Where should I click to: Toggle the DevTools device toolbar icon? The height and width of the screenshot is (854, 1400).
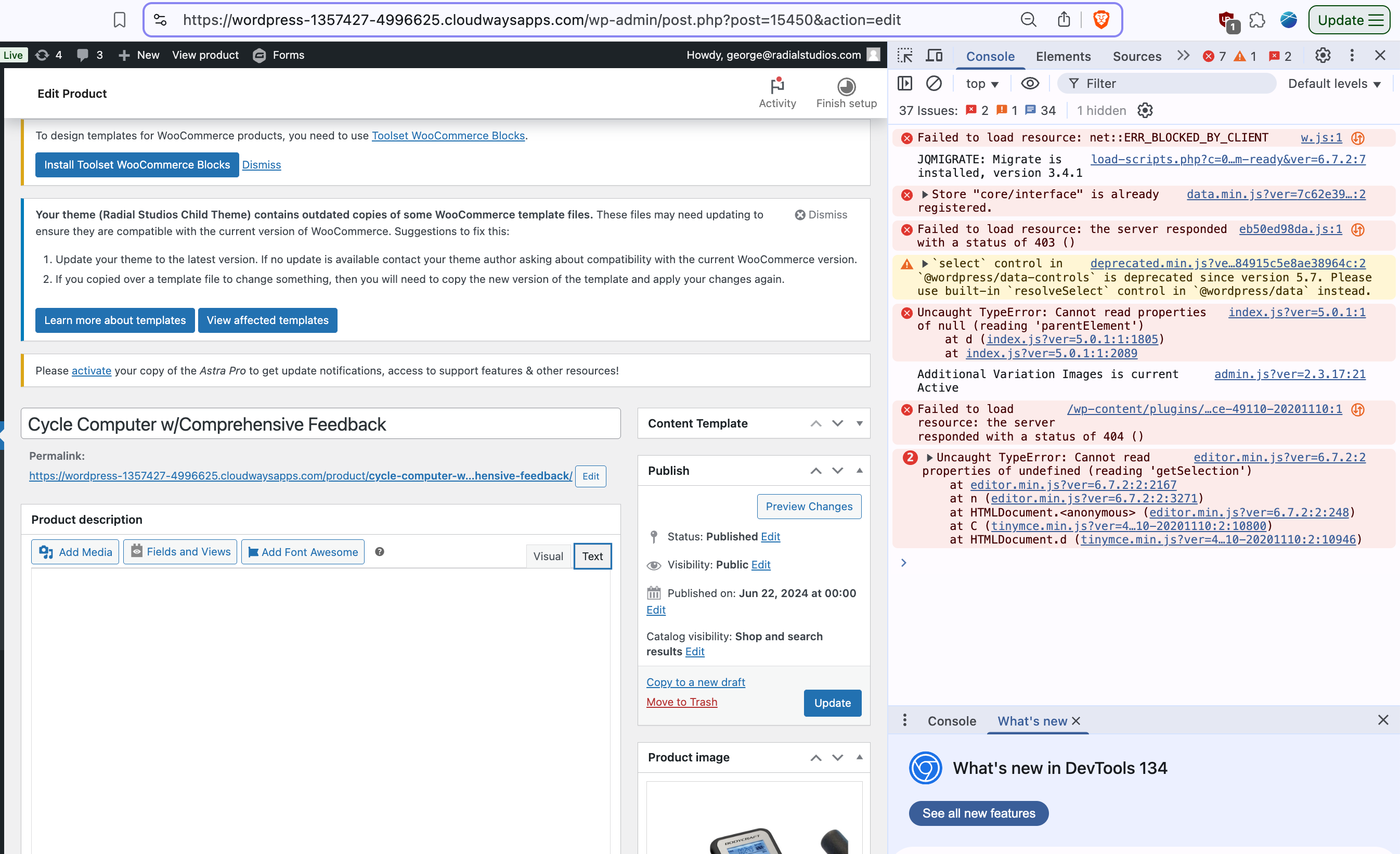click(934, 56)
